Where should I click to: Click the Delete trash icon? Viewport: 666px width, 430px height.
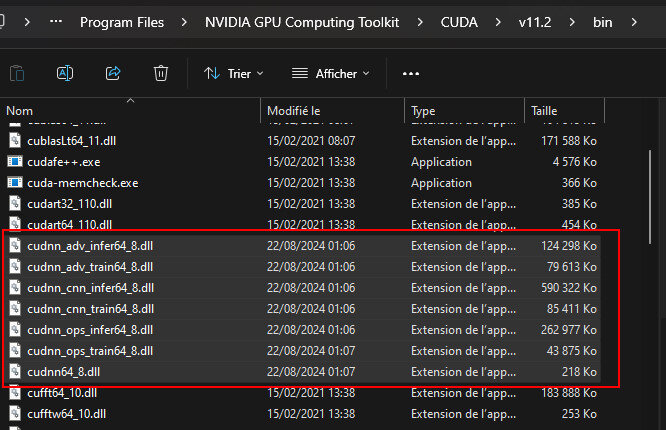pyautogui.click(x=160, y=73)
